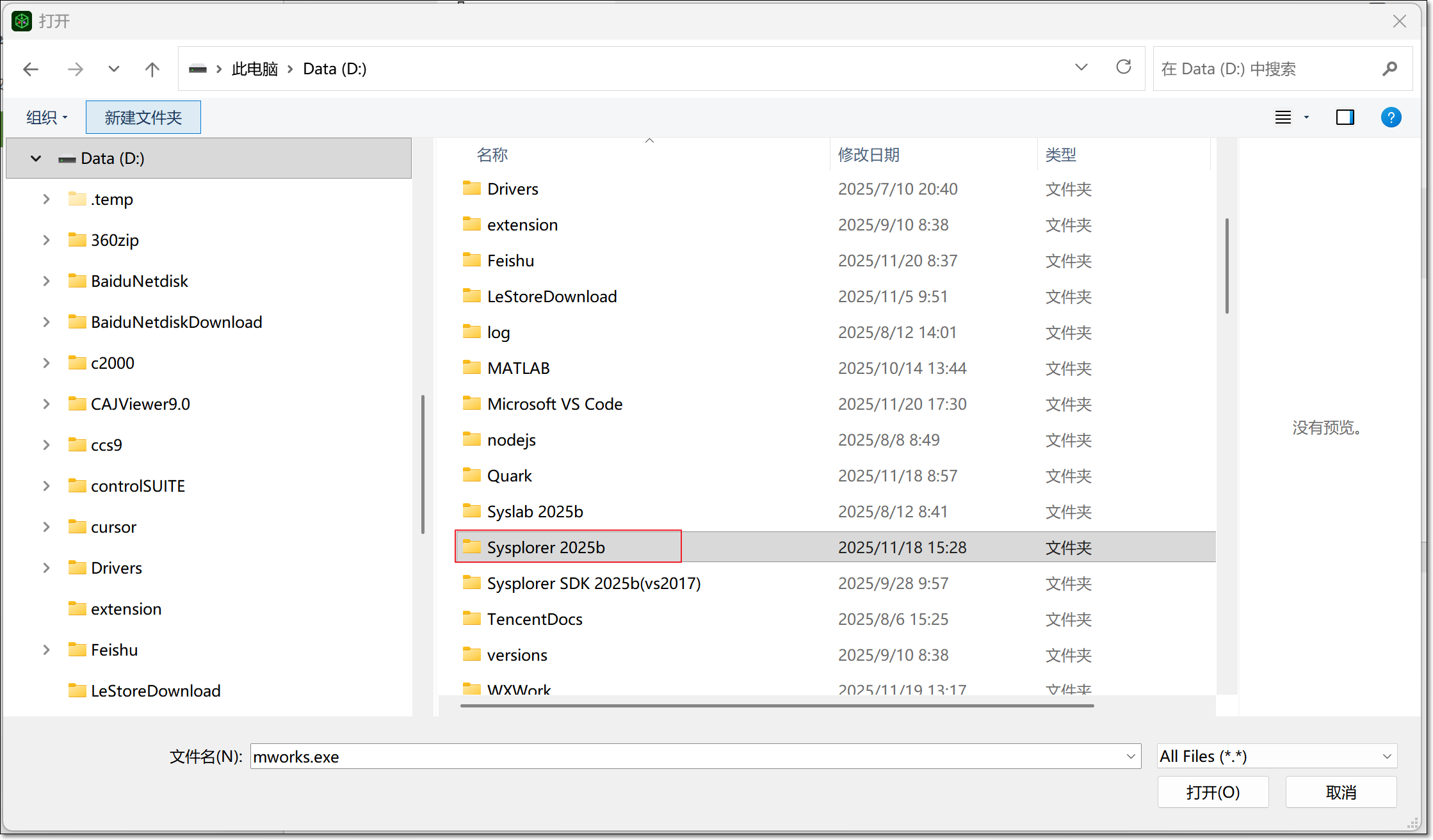
Task: Click the 新建文件夹 button
Action: click(143, 117)
